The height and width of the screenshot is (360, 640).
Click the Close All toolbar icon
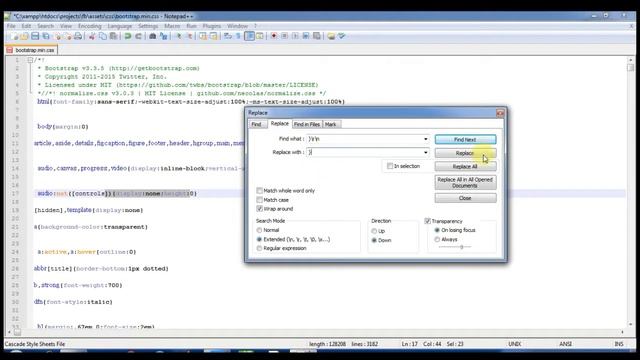pos(68,36)
